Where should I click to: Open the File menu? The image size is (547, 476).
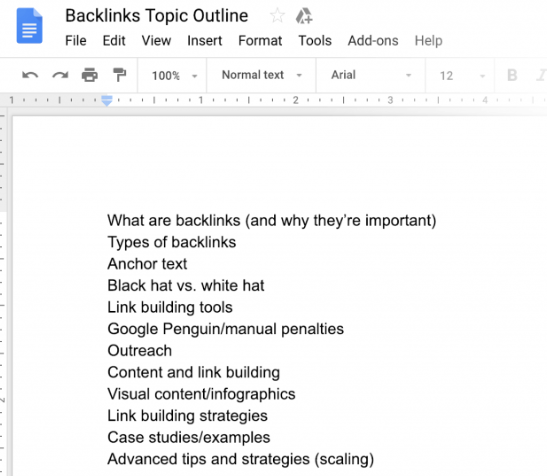76,41
